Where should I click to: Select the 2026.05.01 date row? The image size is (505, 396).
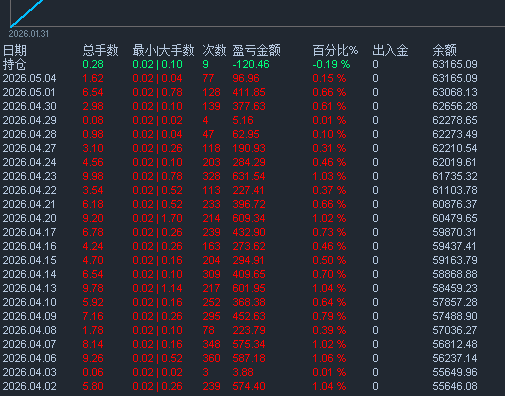tap(29, 92)
